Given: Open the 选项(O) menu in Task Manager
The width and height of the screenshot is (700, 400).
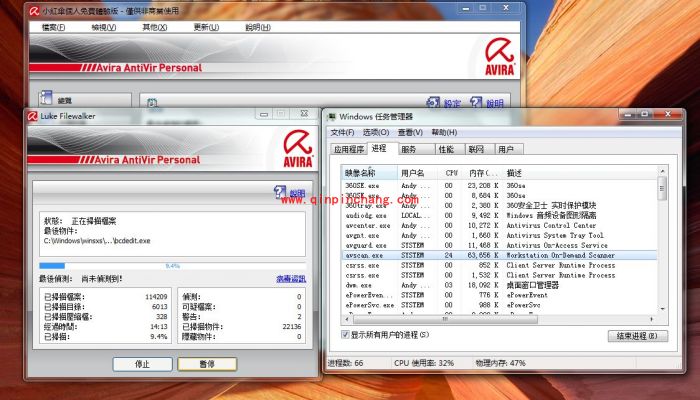Looking at the screenshot, I should [x=376, y=132].
